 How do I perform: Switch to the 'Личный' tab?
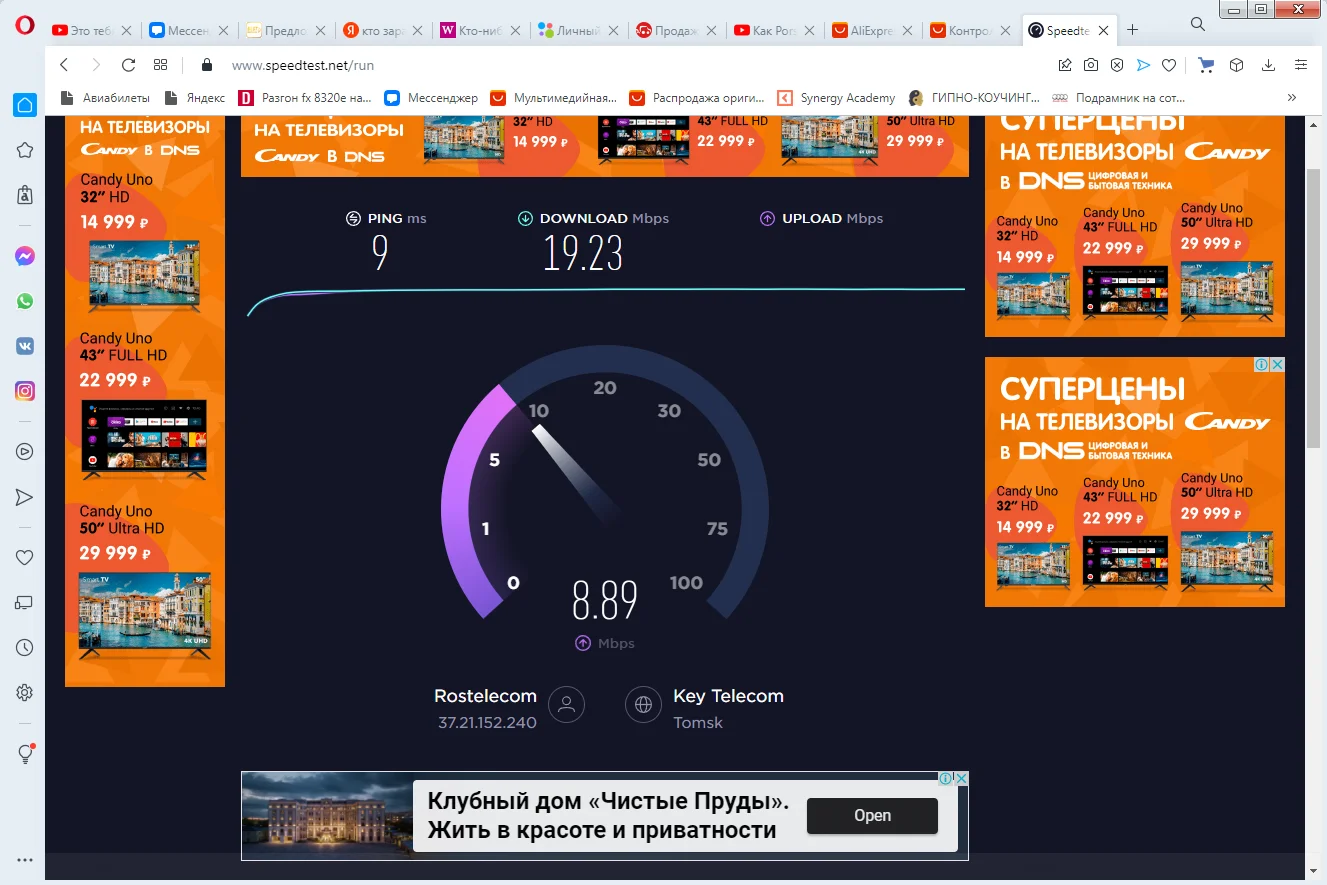579,31
